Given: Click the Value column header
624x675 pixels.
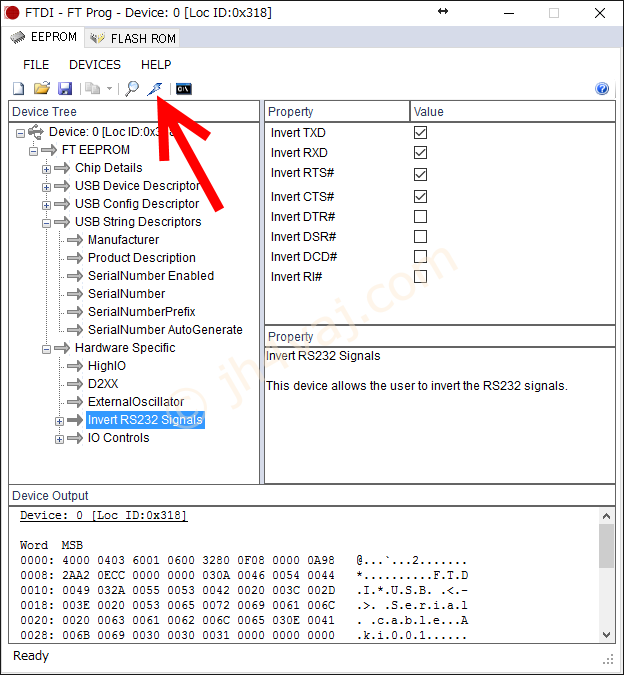Looking at the screenshot, I should coord(513,112).
